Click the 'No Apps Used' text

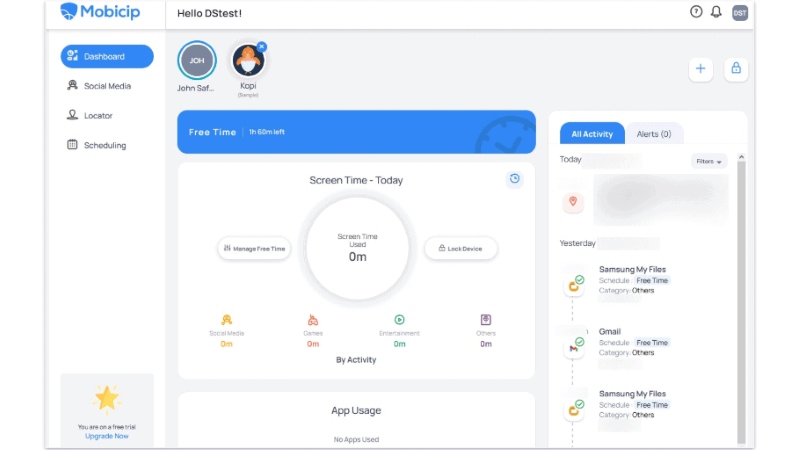pyautogui.click(x=356, y=439)
